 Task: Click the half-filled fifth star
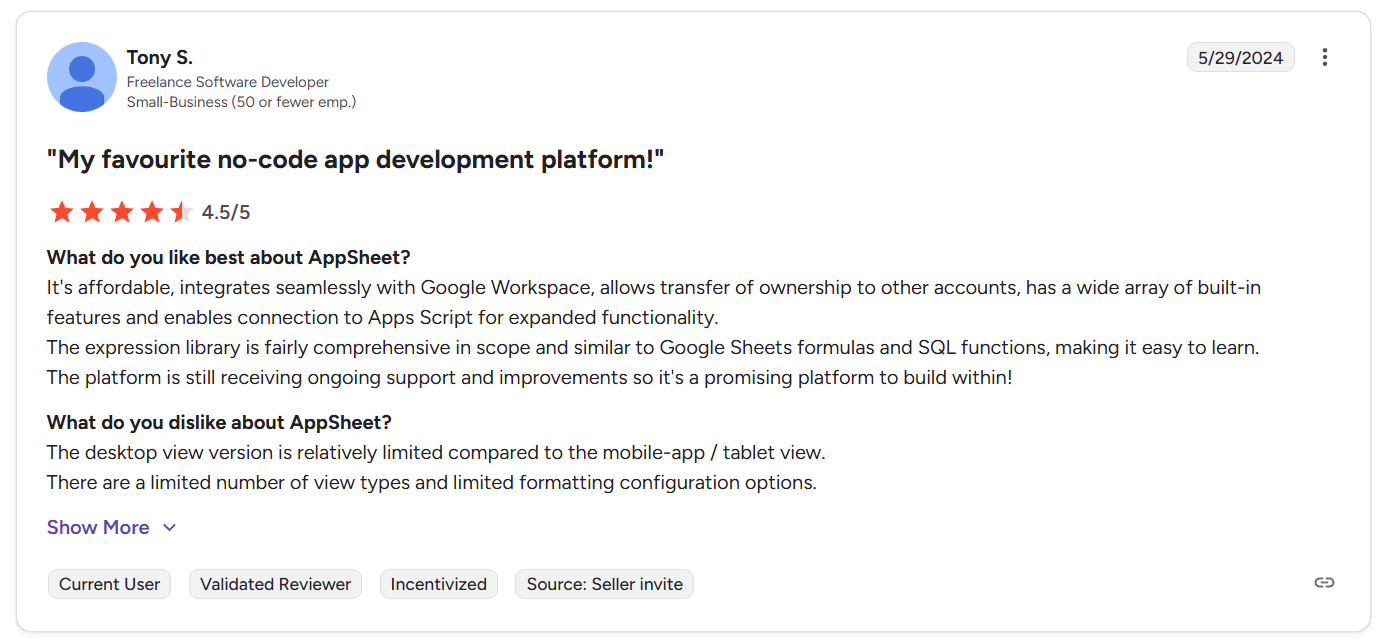[181, 212]
